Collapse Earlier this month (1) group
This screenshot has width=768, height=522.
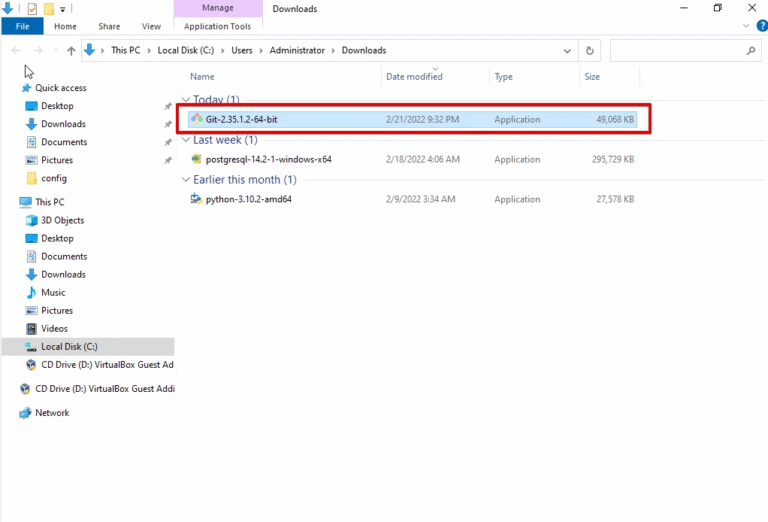pos(186,180)
